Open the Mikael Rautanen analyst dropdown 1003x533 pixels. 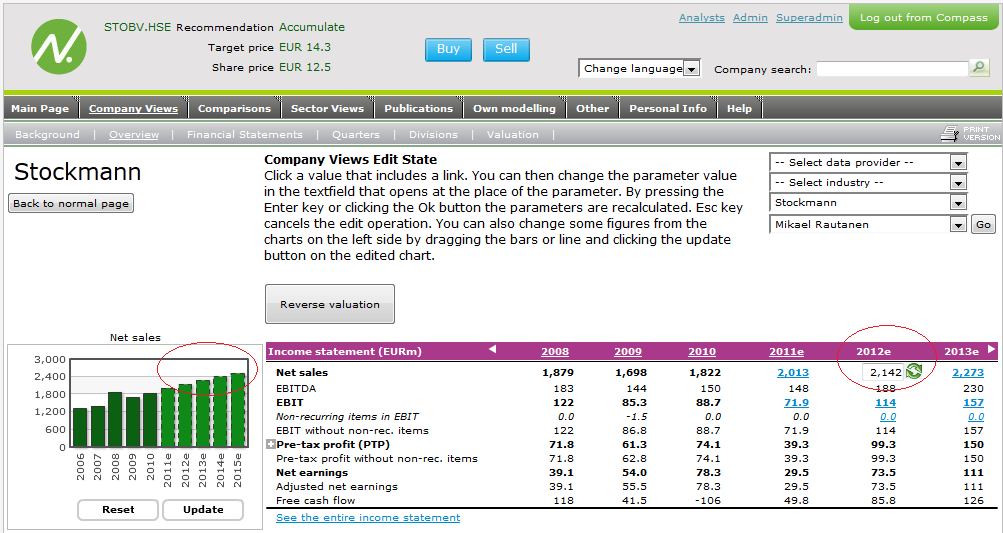tap(867, 225)
